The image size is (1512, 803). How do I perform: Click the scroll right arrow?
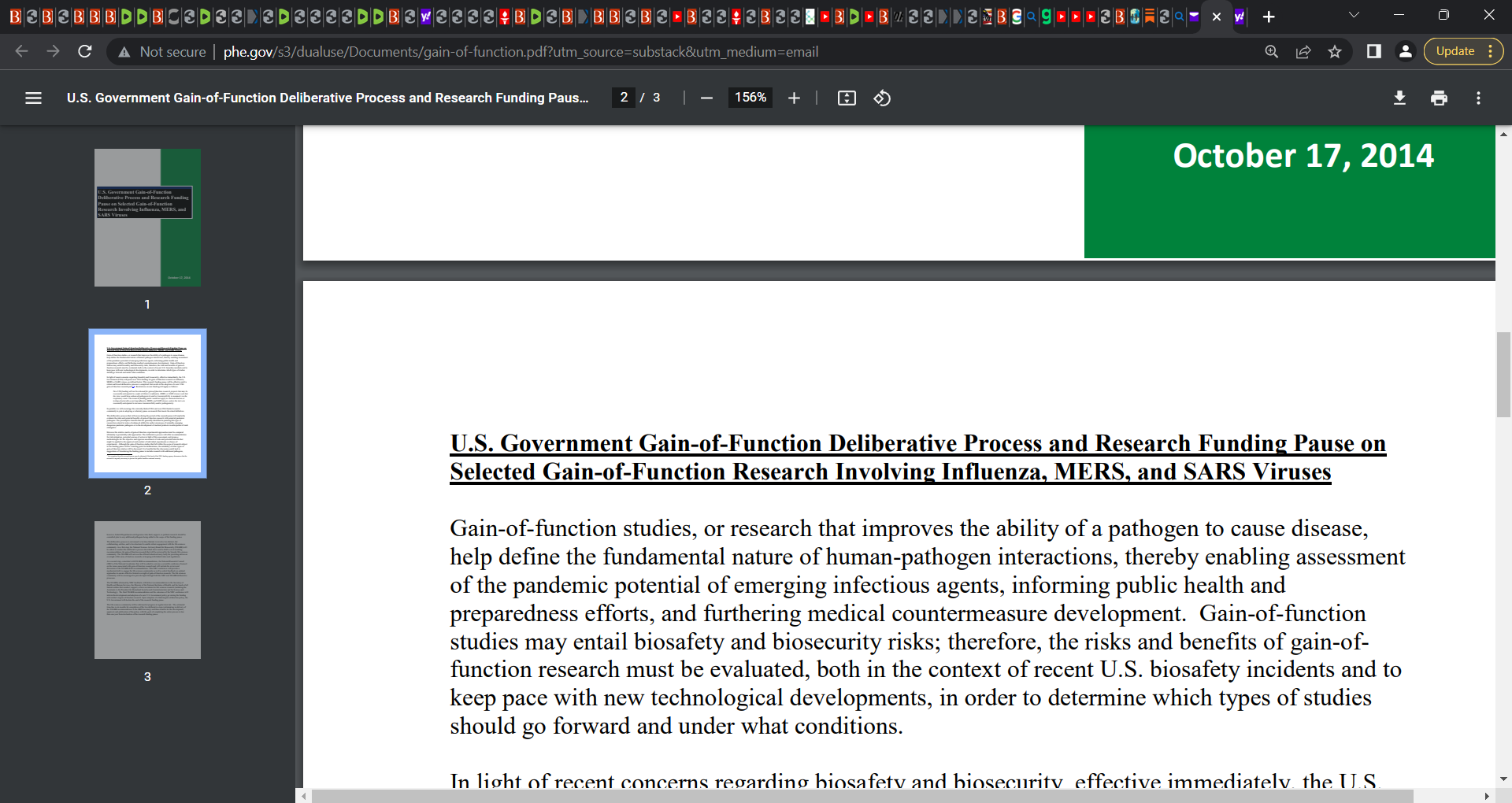[x=1487, y=796]
